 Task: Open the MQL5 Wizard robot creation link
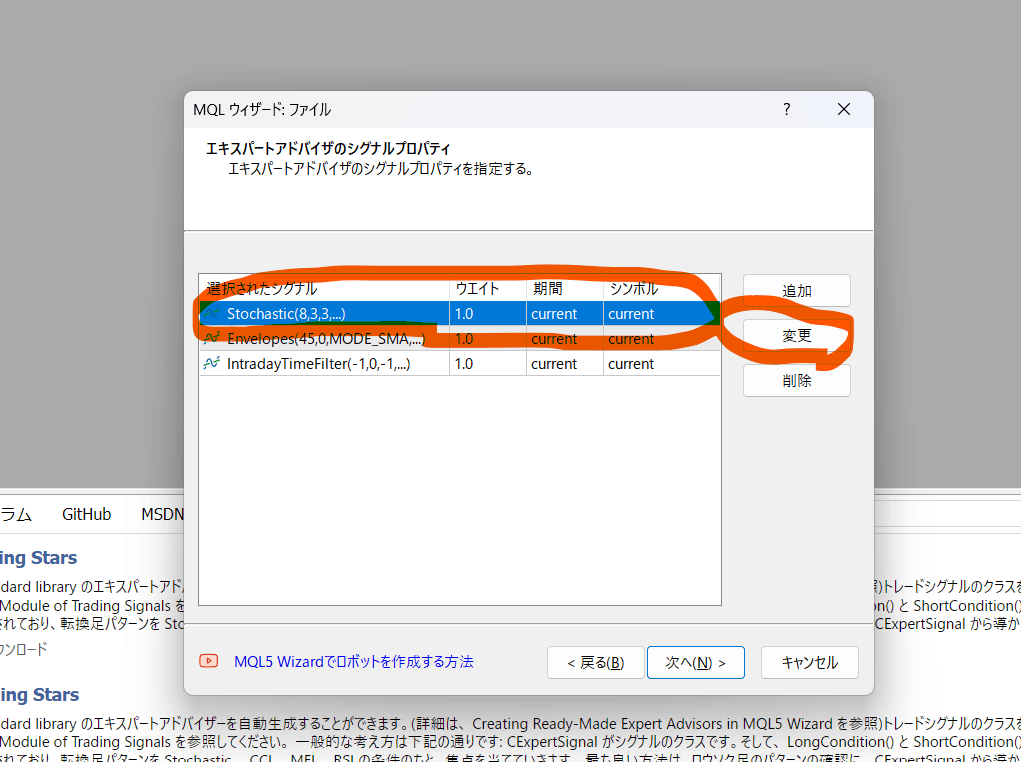(354, 662)
